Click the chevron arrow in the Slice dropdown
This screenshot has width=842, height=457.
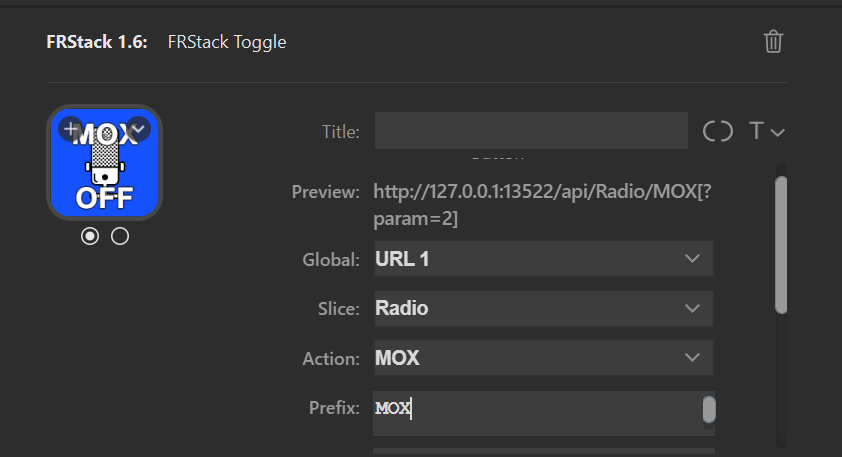(692, 308)
